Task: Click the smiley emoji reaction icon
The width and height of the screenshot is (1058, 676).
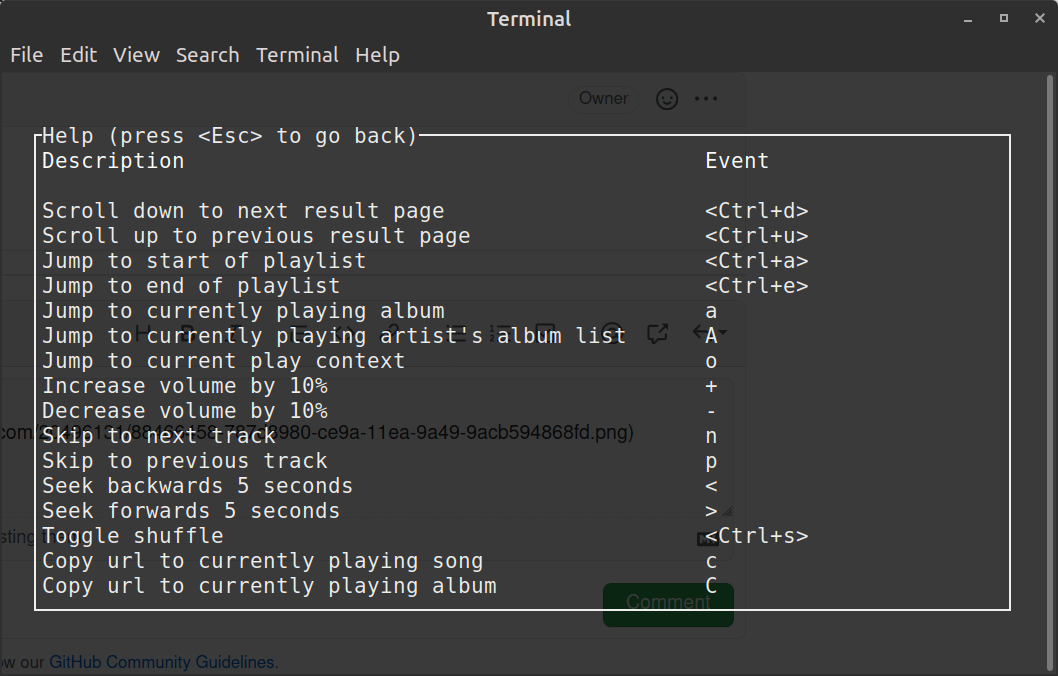Action: pos(666,99)
